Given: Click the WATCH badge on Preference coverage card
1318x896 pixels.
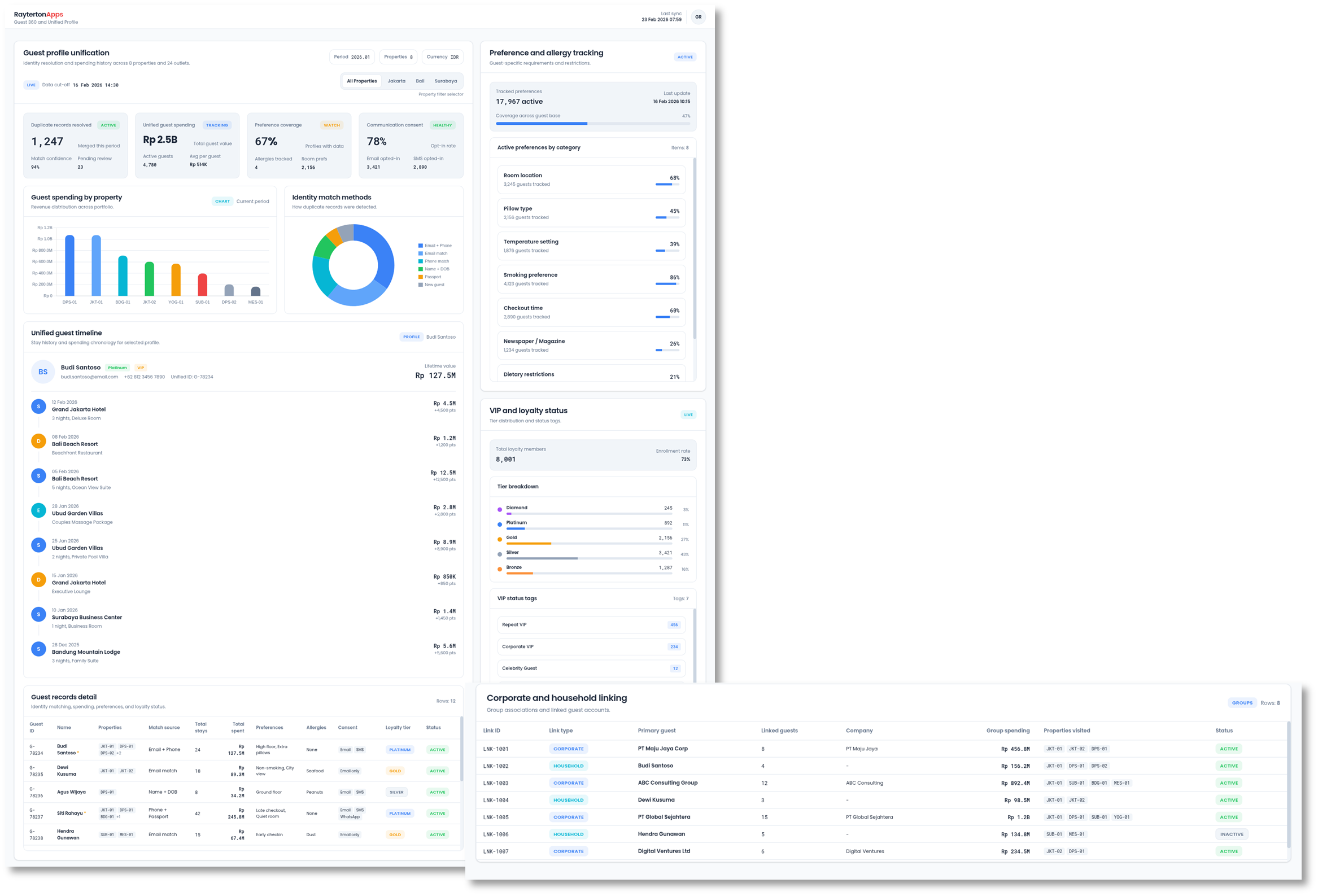Looking at the screenshot, I should click(x=332, y=125).
